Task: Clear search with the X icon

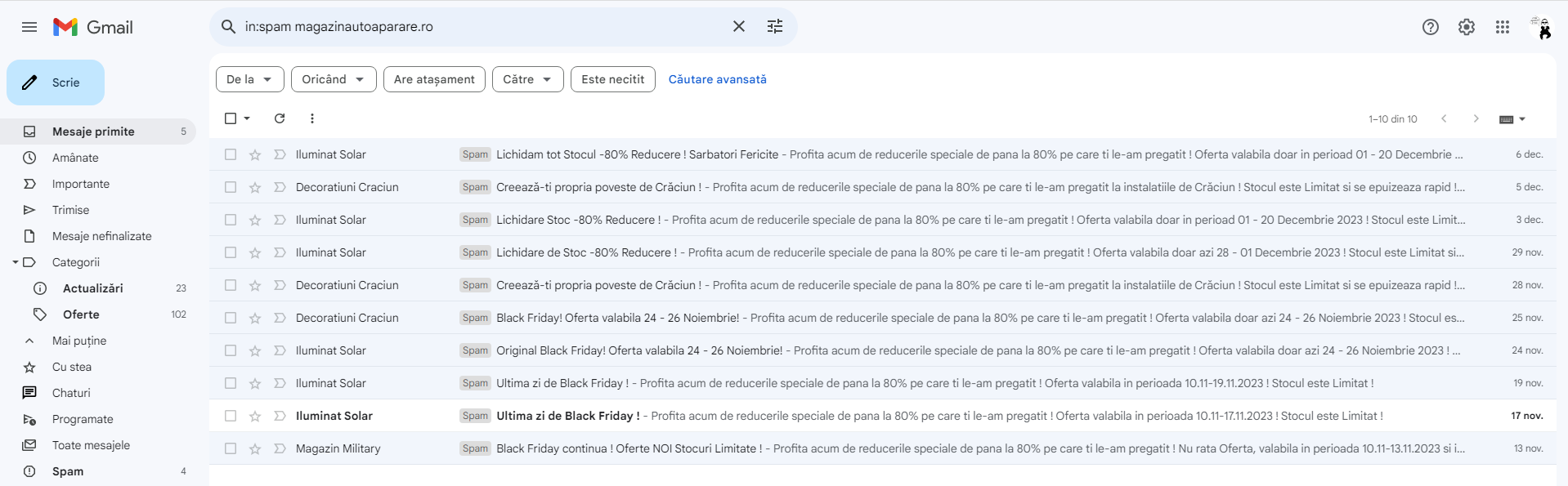Action: (x=738, y=27)
